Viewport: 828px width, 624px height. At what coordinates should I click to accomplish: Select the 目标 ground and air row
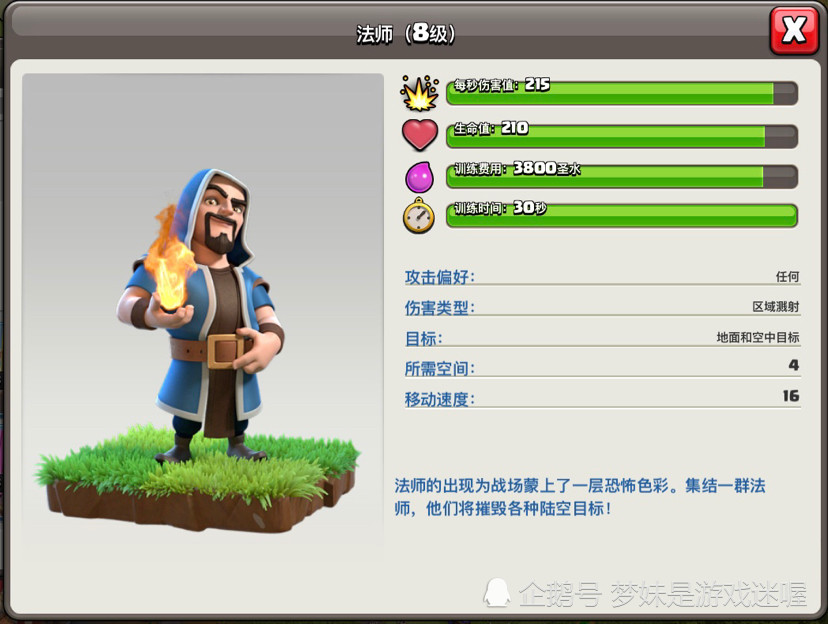(x=603, y=338)
